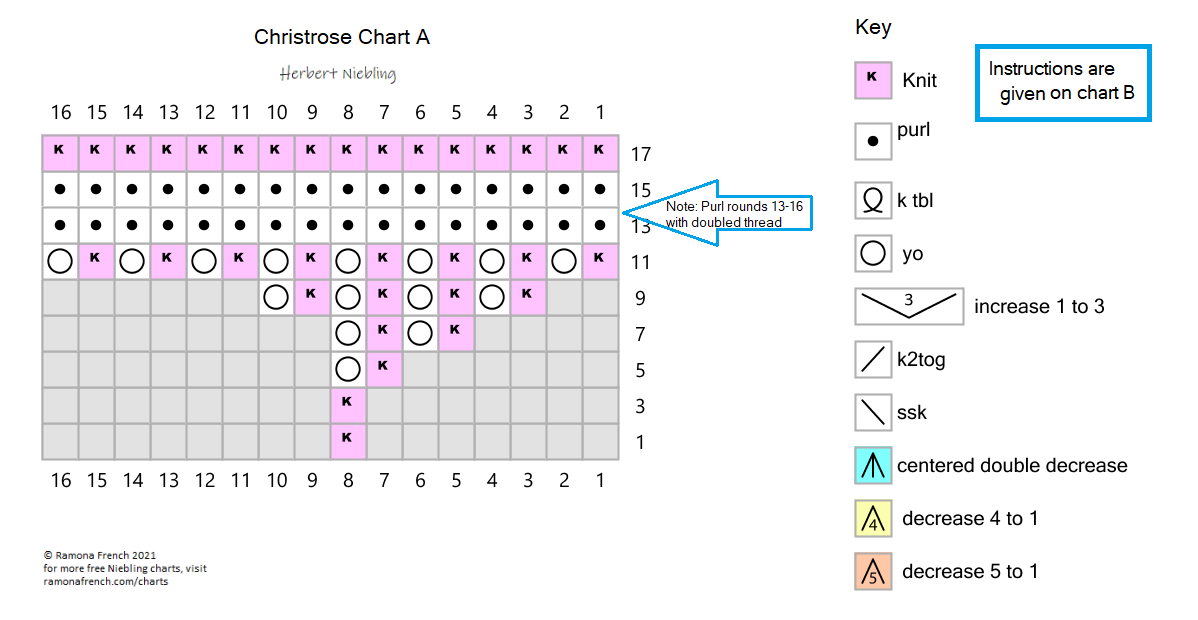Click the purl dot symbol in key

pos(873,141)
